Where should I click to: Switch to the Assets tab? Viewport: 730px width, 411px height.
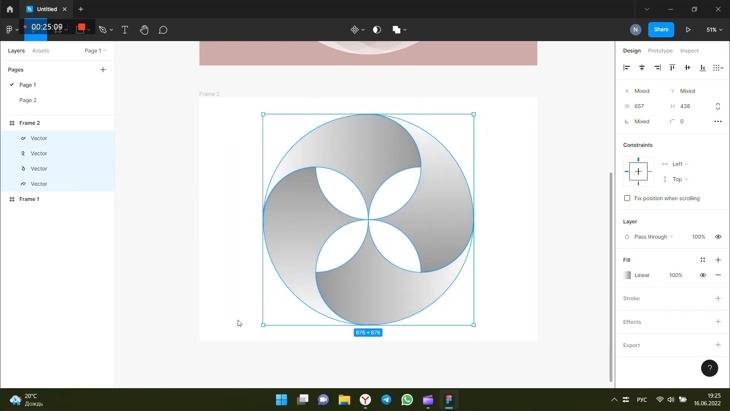tap(40, 50)
